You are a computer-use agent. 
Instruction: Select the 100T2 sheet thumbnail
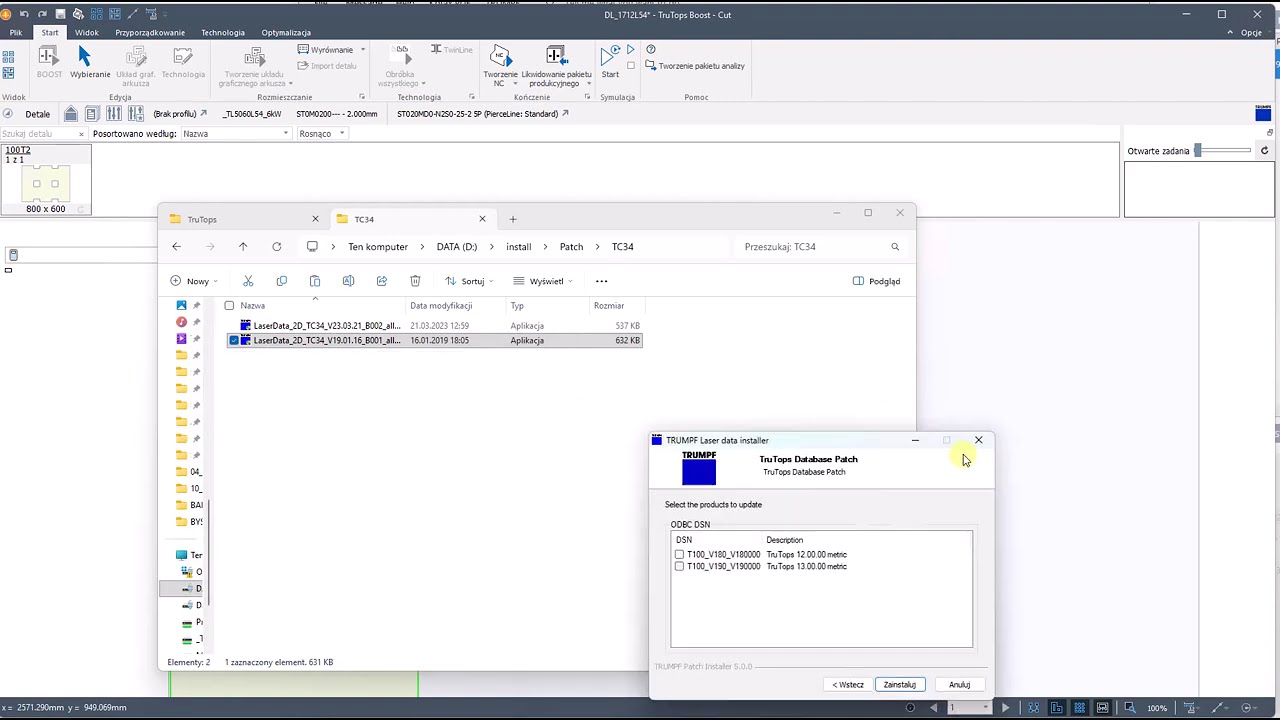(x=46, y=180)
